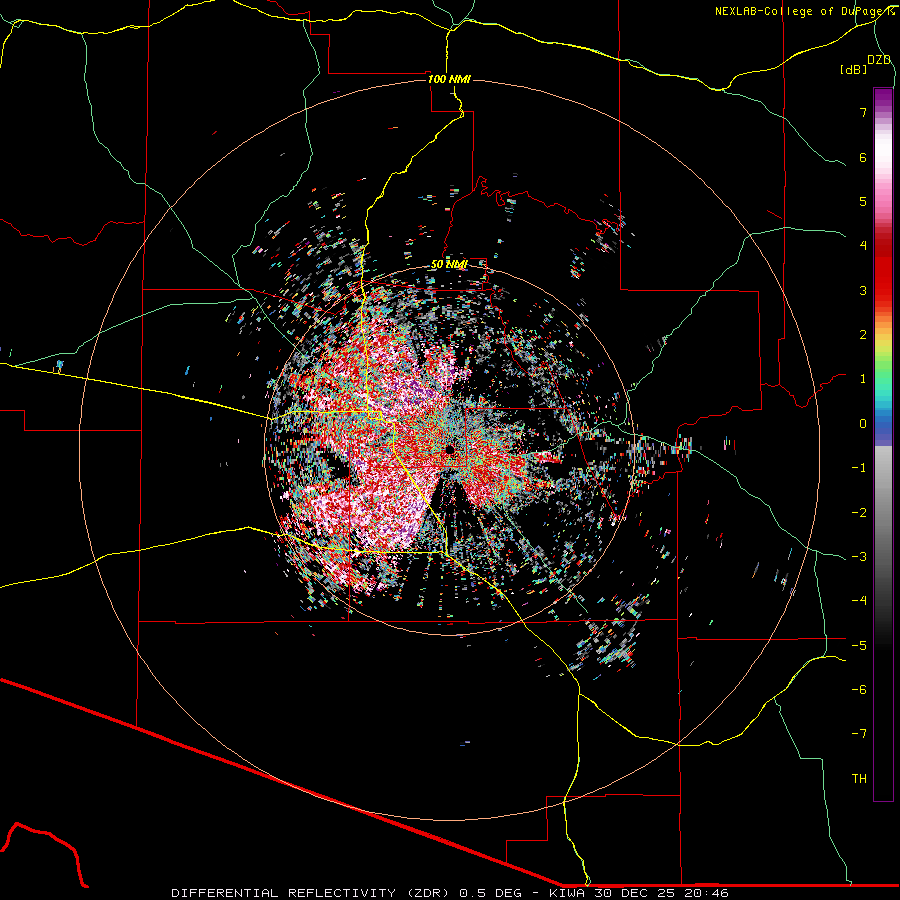
Task: Click the DIFFERENTIAL REFLECTIVITY caption at bottom
Action: pos(450,893)
